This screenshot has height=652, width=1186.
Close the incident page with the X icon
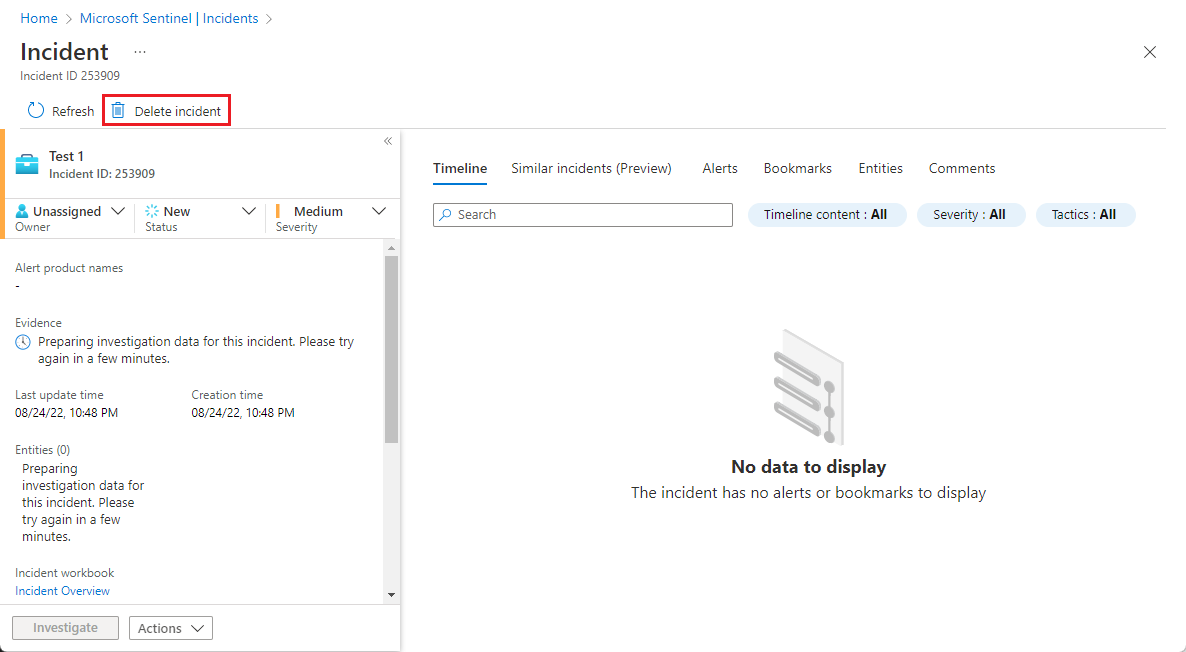(1149, 51)
